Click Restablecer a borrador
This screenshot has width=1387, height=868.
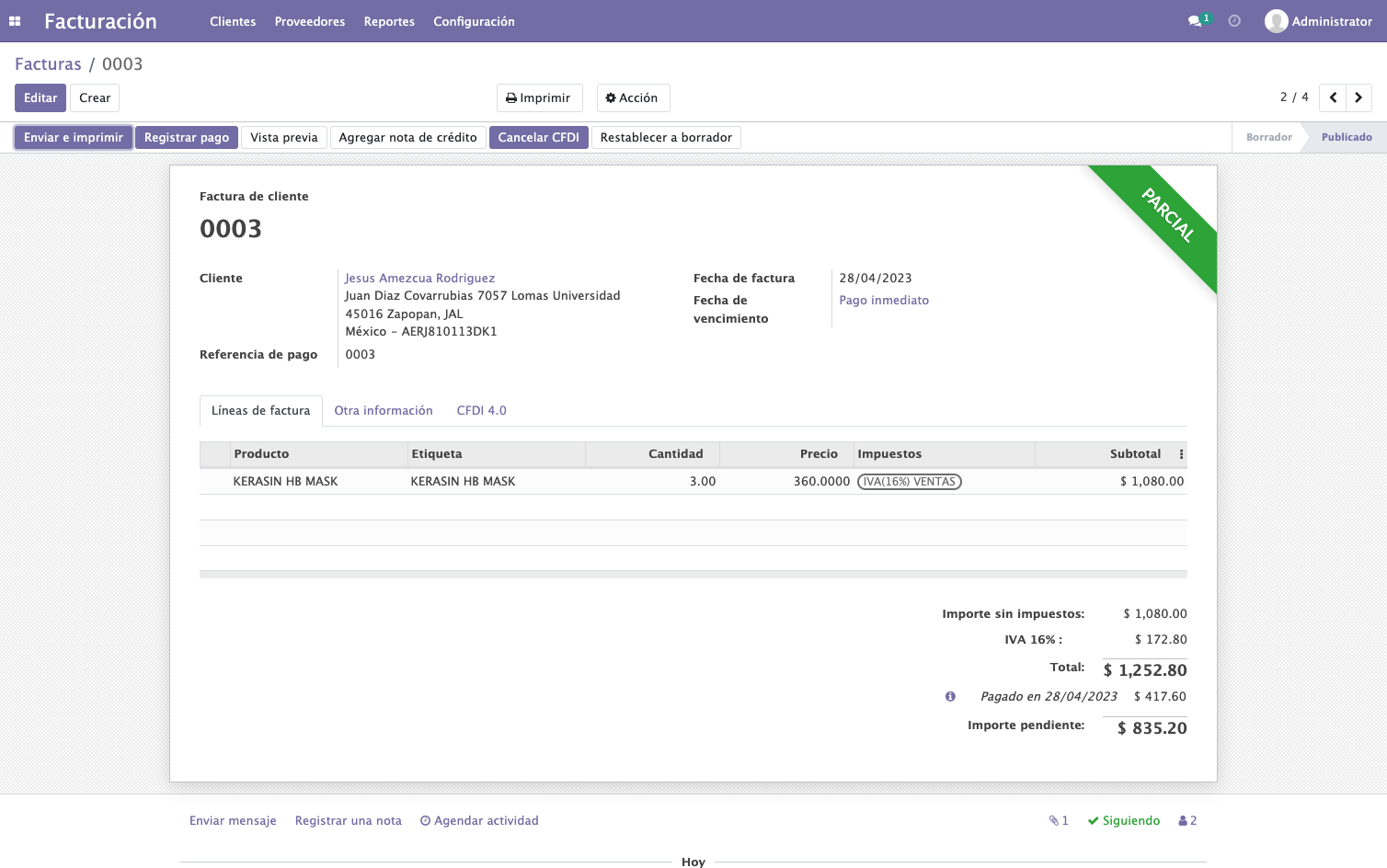[667, 138]
